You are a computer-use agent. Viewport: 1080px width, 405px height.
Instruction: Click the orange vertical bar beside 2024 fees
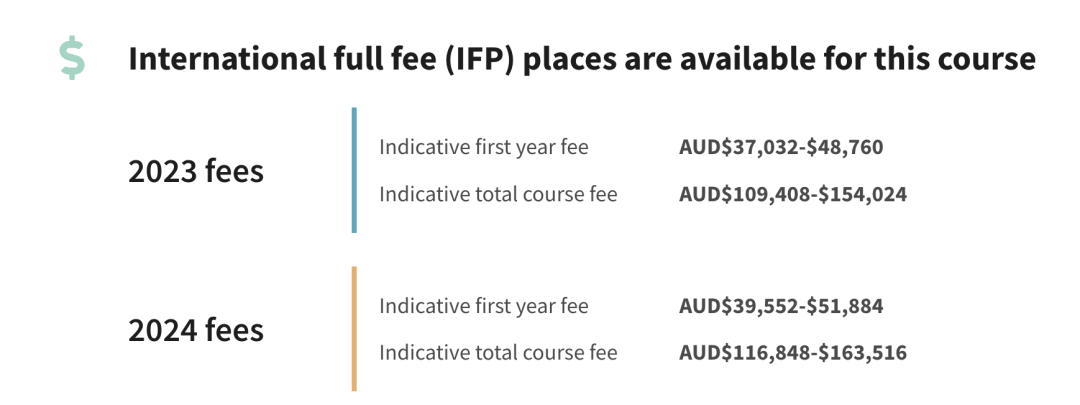click(x=354, y=329)
